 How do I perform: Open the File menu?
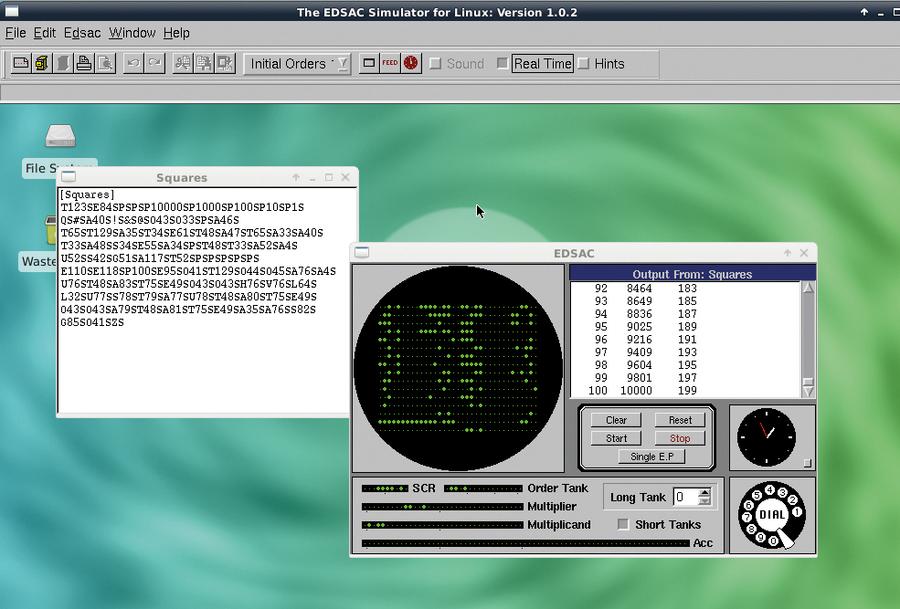tap(15, 33)
